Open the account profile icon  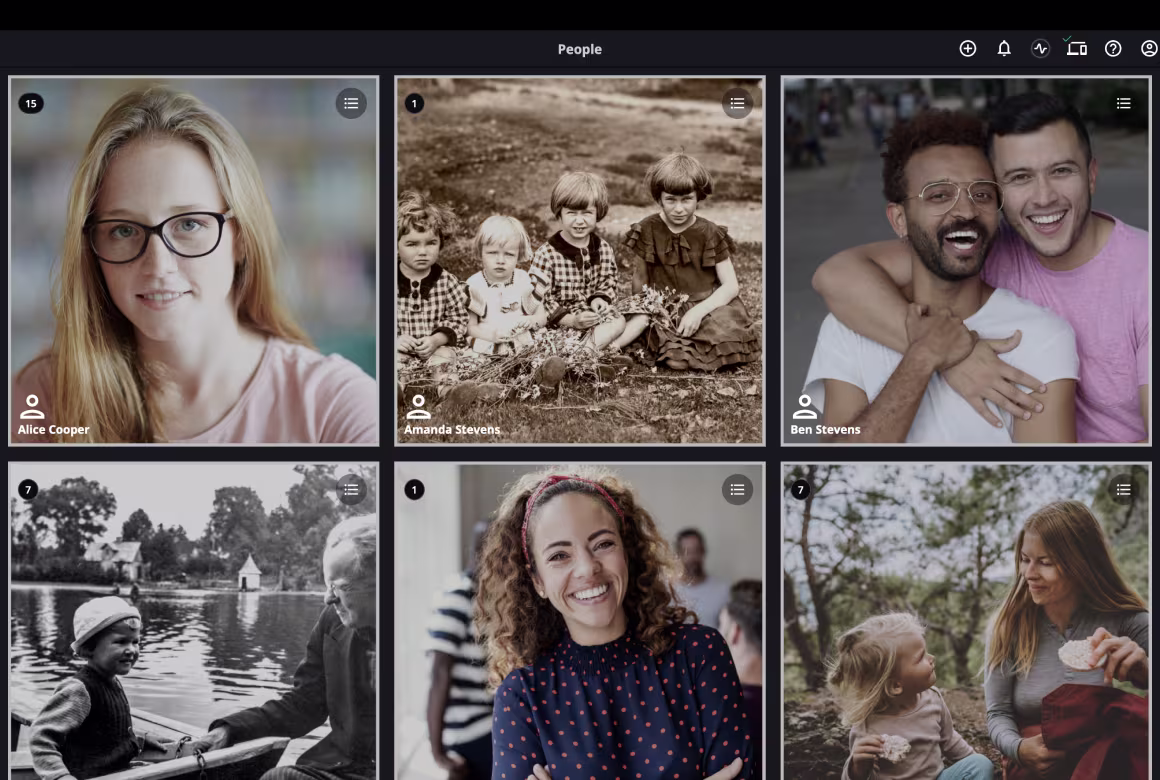coord(1149,49)
